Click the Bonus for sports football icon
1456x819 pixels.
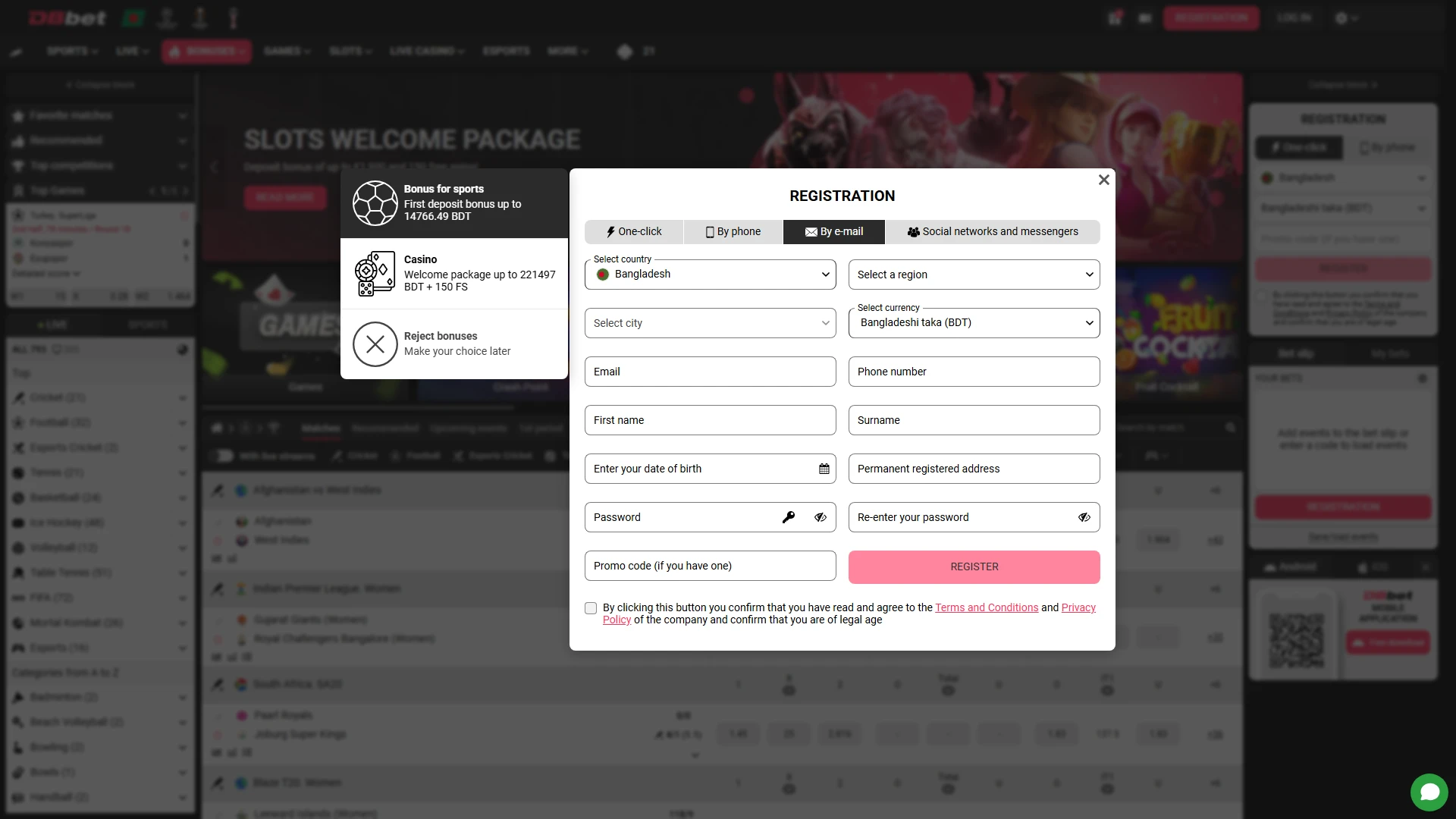375,202
